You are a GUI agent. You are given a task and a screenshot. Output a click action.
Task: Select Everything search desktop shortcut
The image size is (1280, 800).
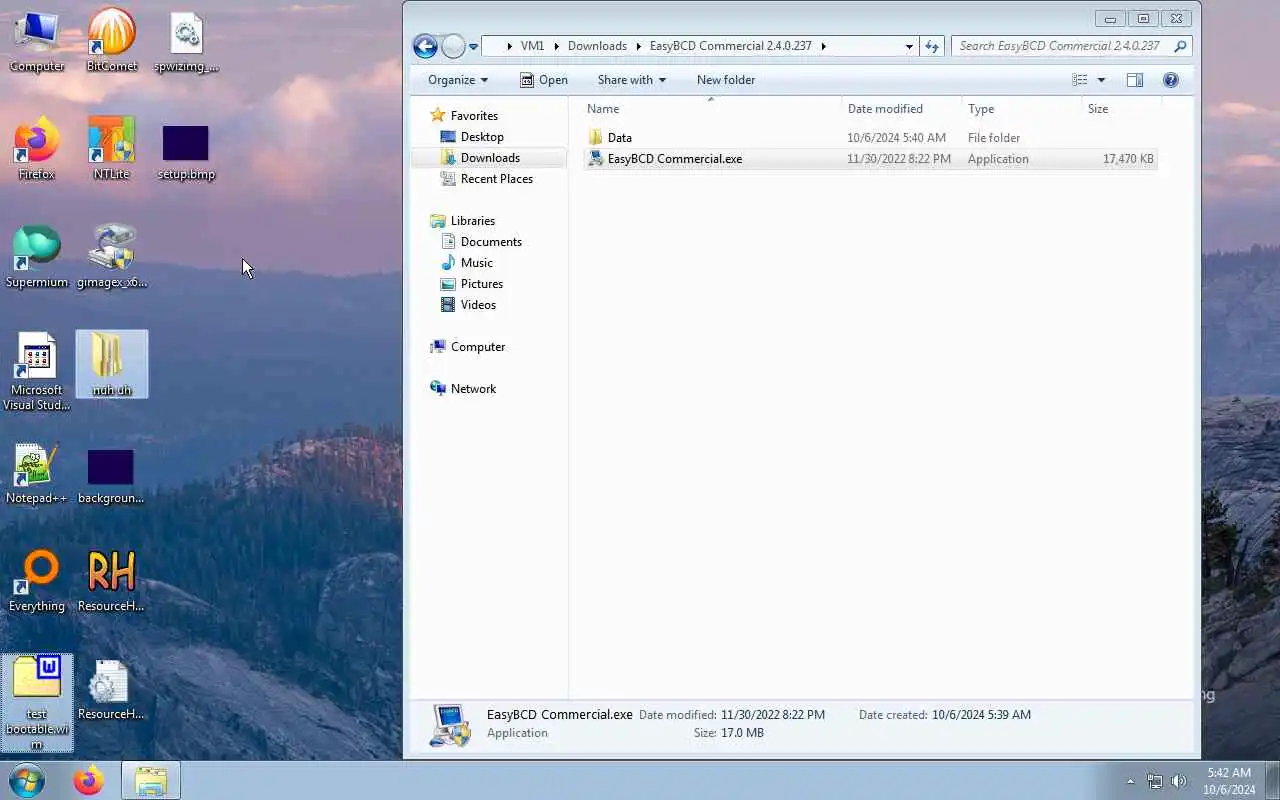(37, 581)
